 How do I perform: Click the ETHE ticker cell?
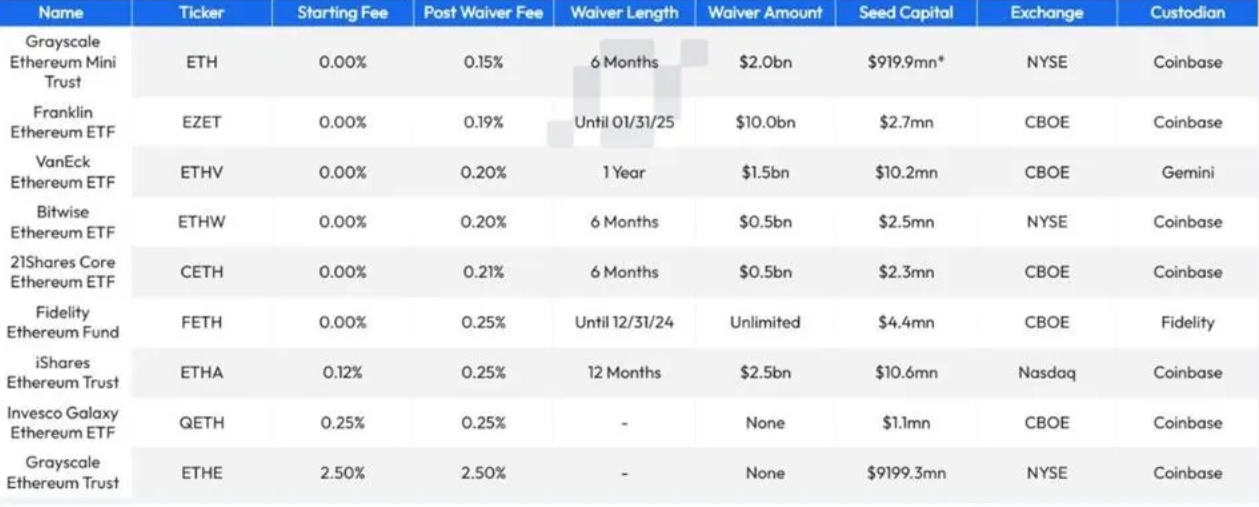pos(201,473)
